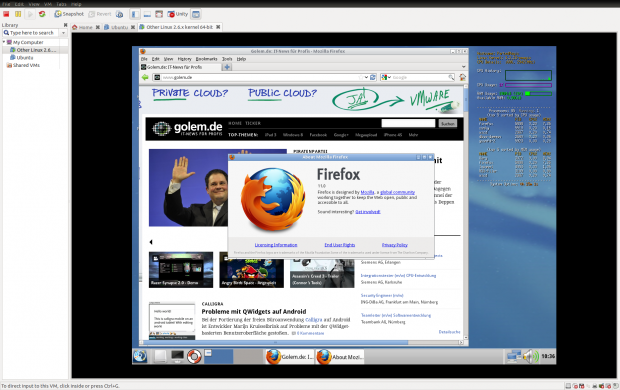Click the lifebuoy help icon in guest taskbar
The image size is (620, 390).
[x=194, y=356]
